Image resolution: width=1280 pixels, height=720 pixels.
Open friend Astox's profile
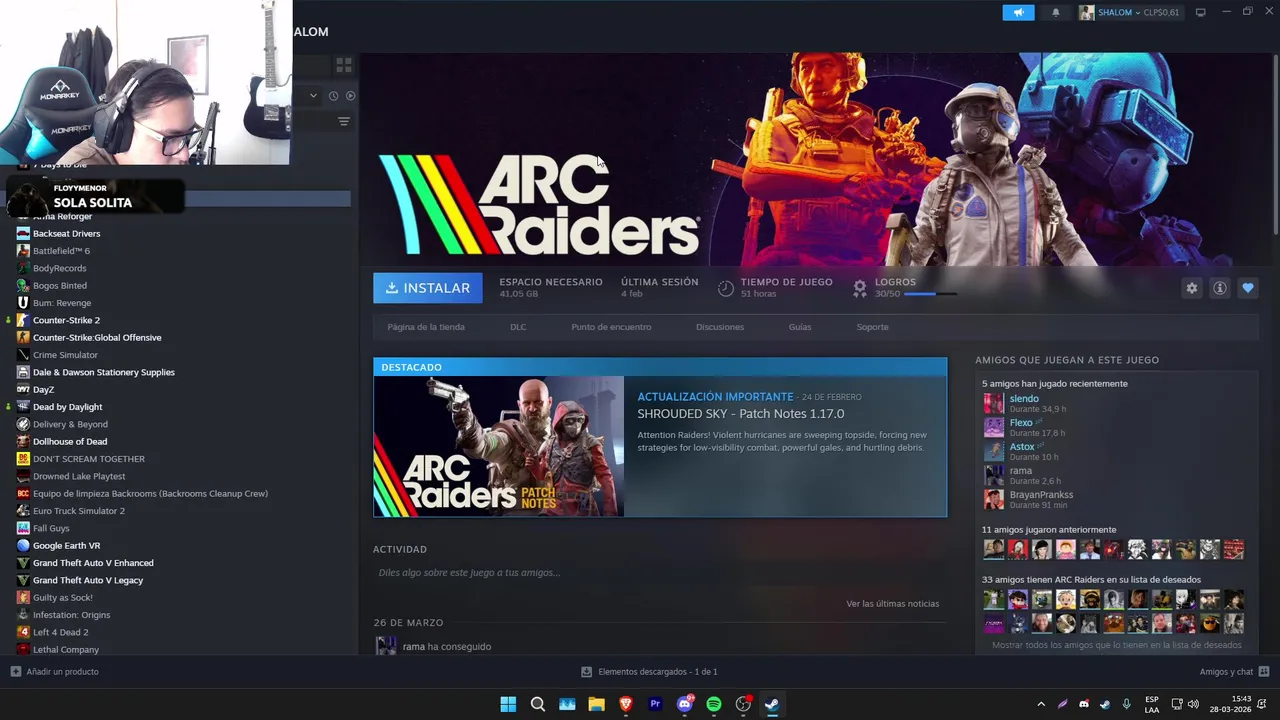point(1022,447)
